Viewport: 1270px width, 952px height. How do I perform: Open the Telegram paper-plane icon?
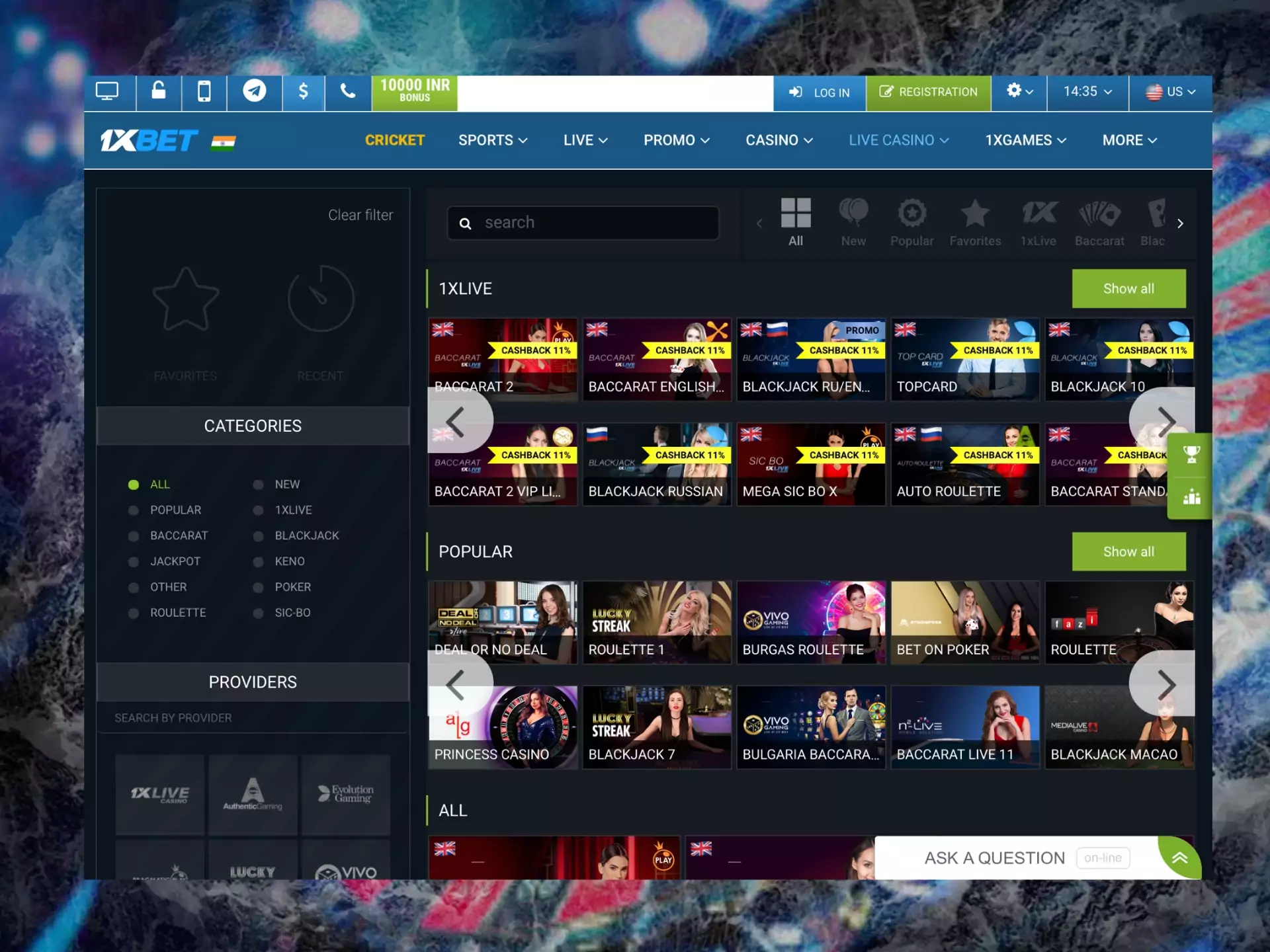pyautogui.click(x=254, y=91)
